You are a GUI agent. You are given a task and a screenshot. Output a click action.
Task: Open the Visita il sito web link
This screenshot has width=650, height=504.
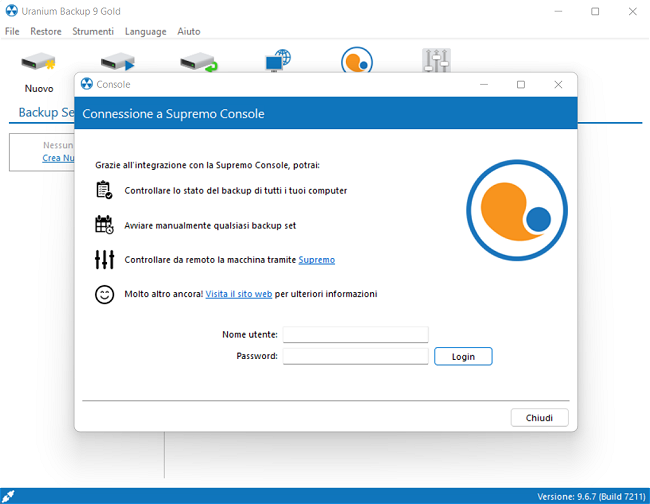239,294
